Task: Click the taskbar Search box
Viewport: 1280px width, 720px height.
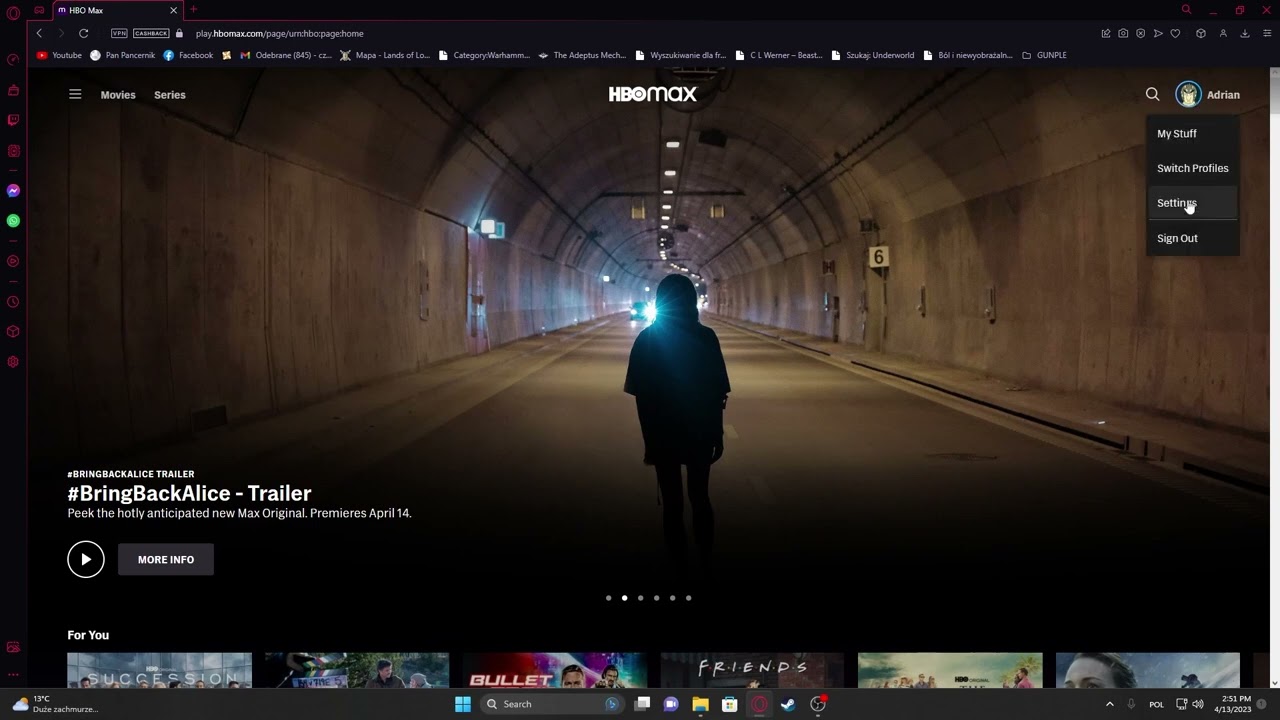Action: pos(551,704)
